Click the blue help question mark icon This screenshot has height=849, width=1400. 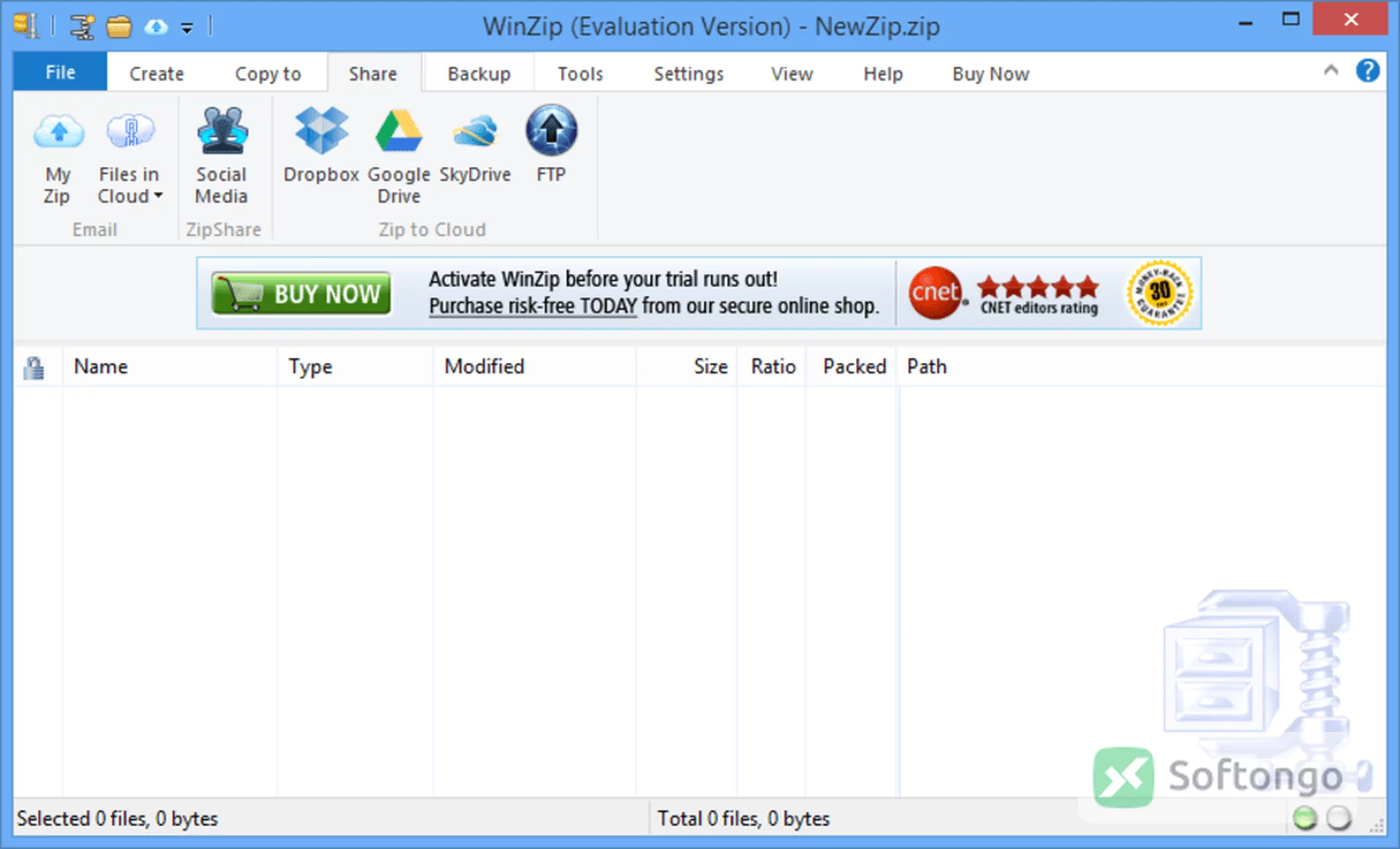[1367, 71]
